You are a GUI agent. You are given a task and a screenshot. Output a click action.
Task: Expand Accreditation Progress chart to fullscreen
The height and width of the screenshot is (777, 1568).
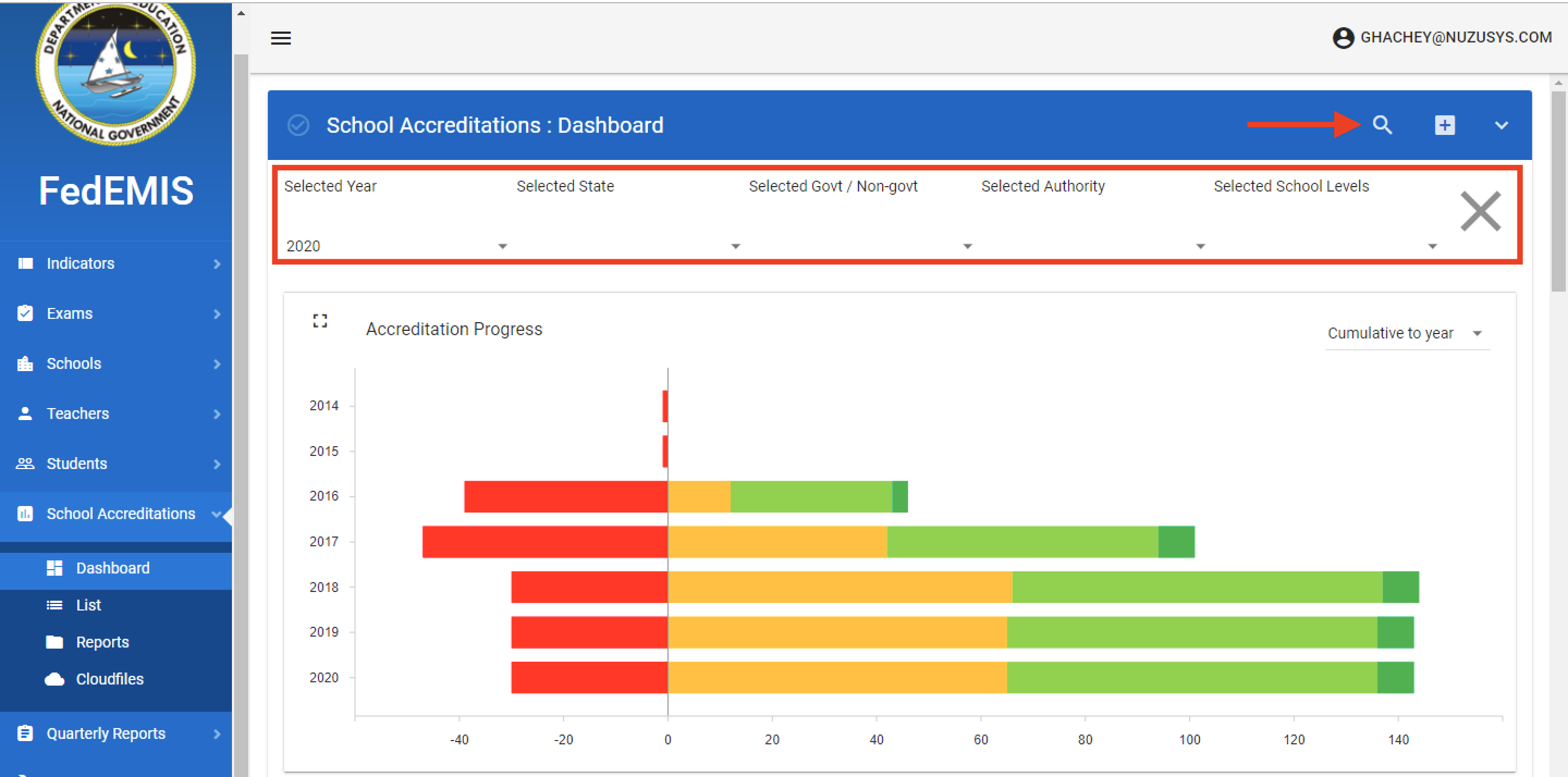tap(320, 320)
